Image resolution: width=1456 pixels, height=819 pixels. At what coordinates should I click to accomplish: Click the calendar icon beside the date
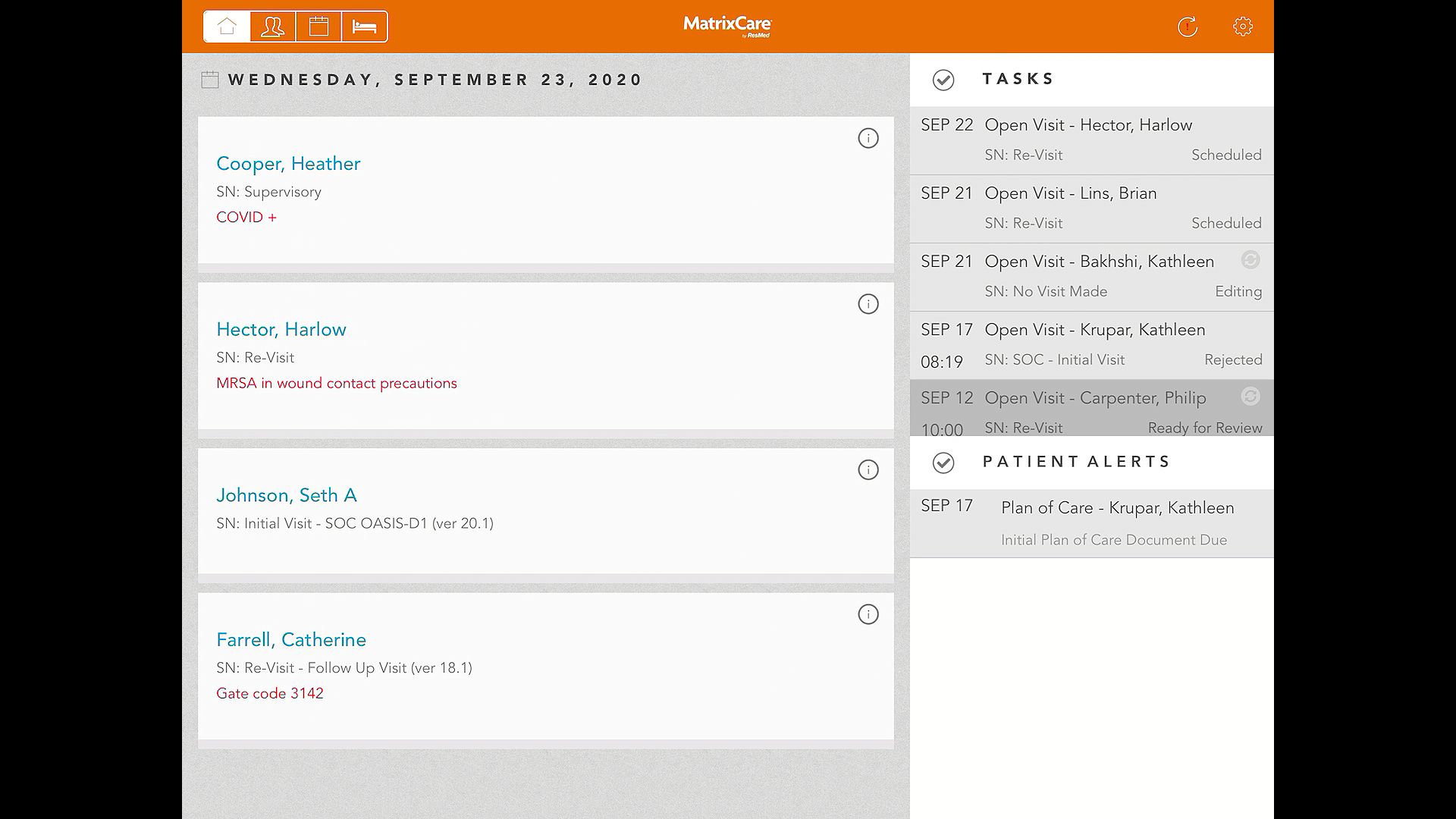(x=210, y=80)
